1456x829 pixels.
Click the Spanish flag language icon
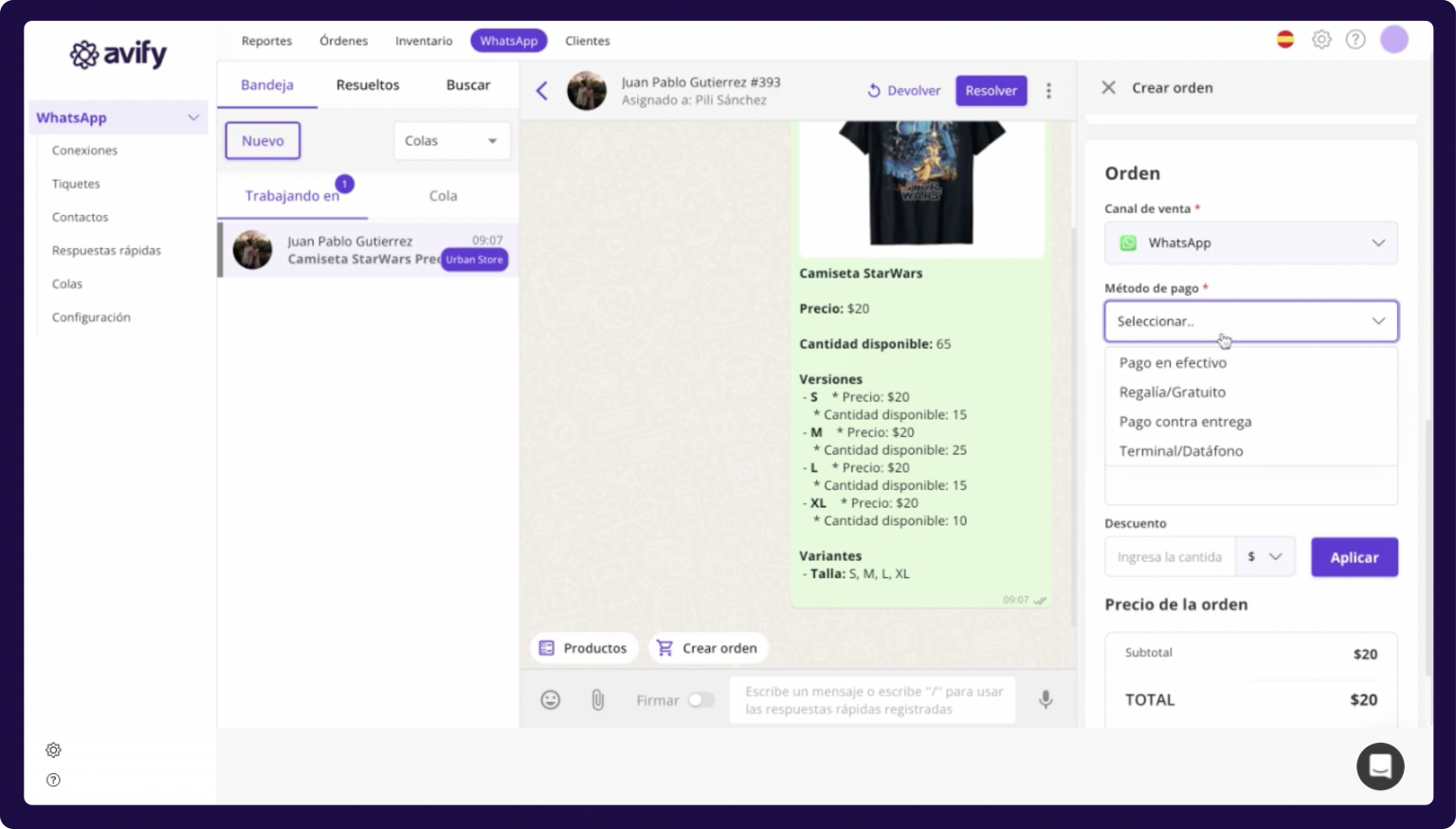tap(1285, 40)
